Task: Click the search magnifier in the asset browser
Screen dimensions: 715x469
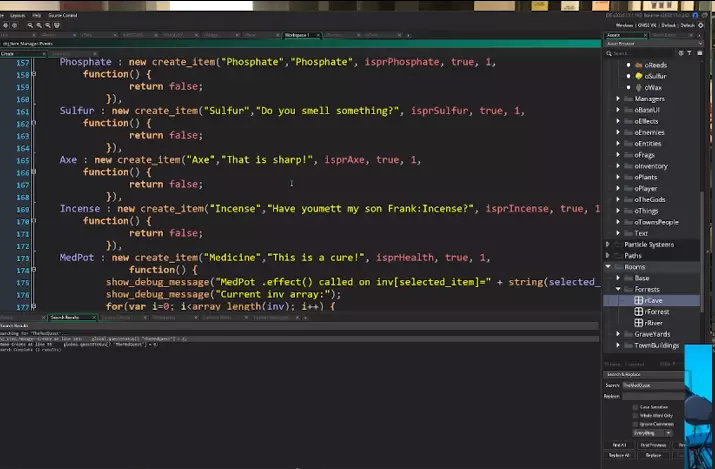Action: (609, 53)
